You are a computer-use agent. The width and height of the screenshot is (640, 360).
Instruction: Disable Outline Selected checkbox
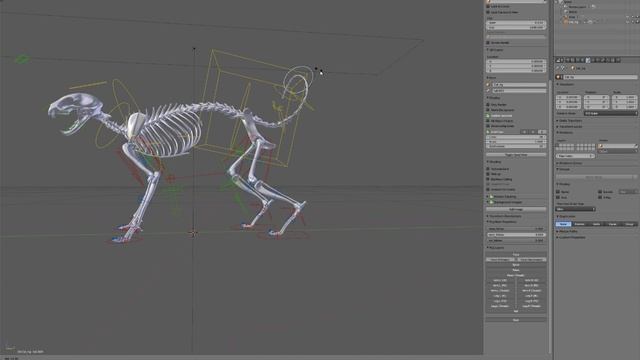coord(488,116)
